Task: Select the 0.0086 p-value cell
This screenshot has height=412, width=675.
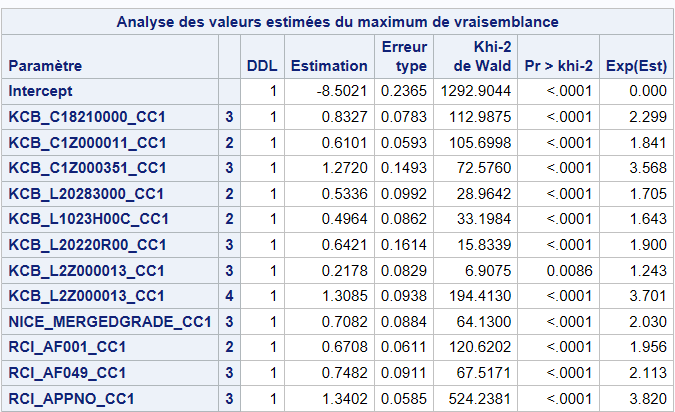Action: pyautogui.click(x=570, y=271)
